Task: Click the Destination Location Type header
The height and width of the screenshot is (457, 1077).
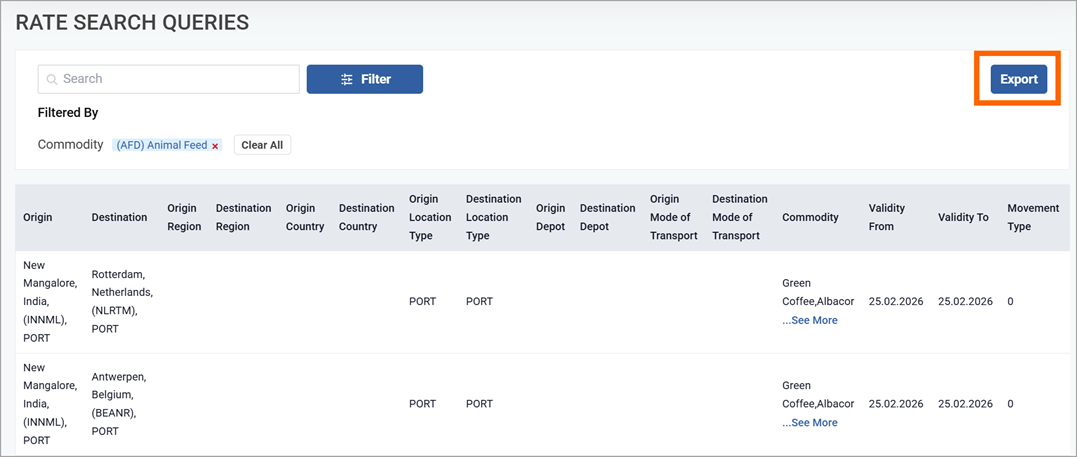Action: click(x=493, y=217)
